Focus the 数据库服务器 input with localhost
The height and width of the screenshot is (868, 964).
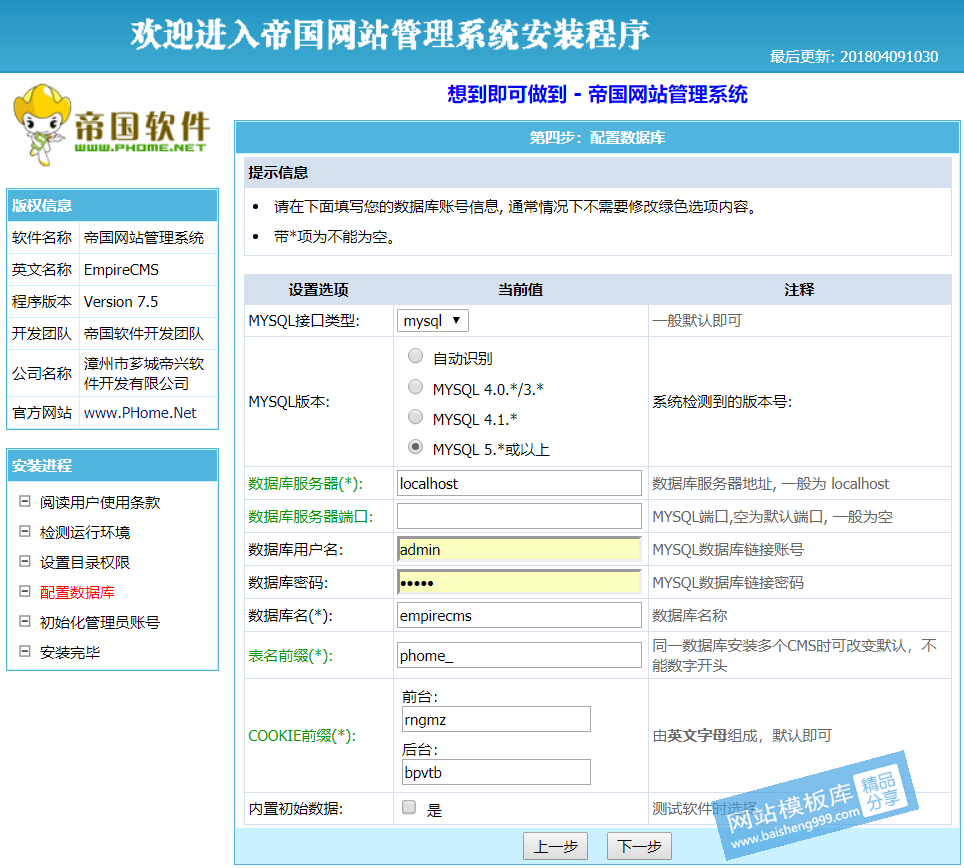click(x=520, y=484)
